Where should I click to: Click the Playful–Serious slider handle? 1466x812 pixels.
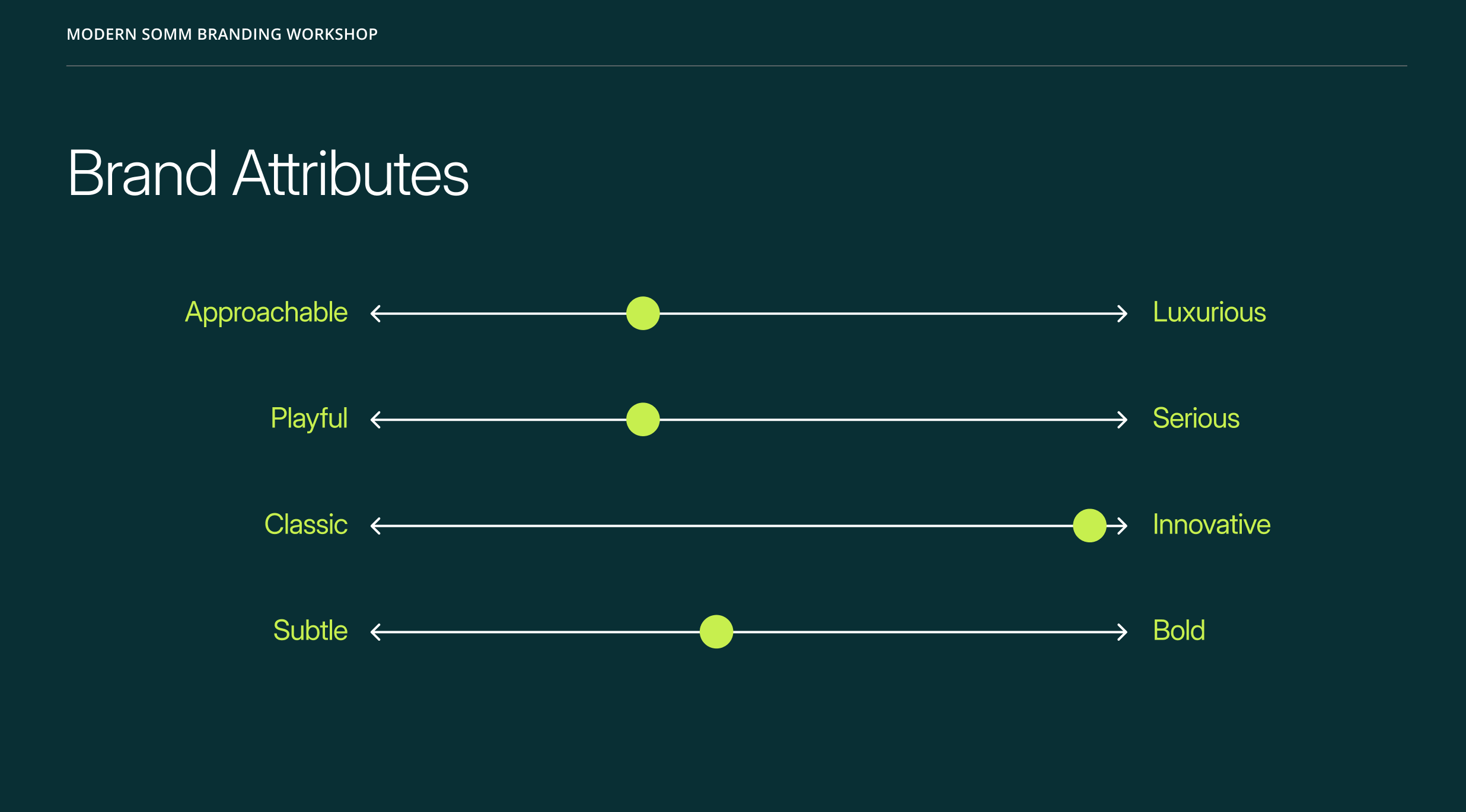[x=643, y=420]
